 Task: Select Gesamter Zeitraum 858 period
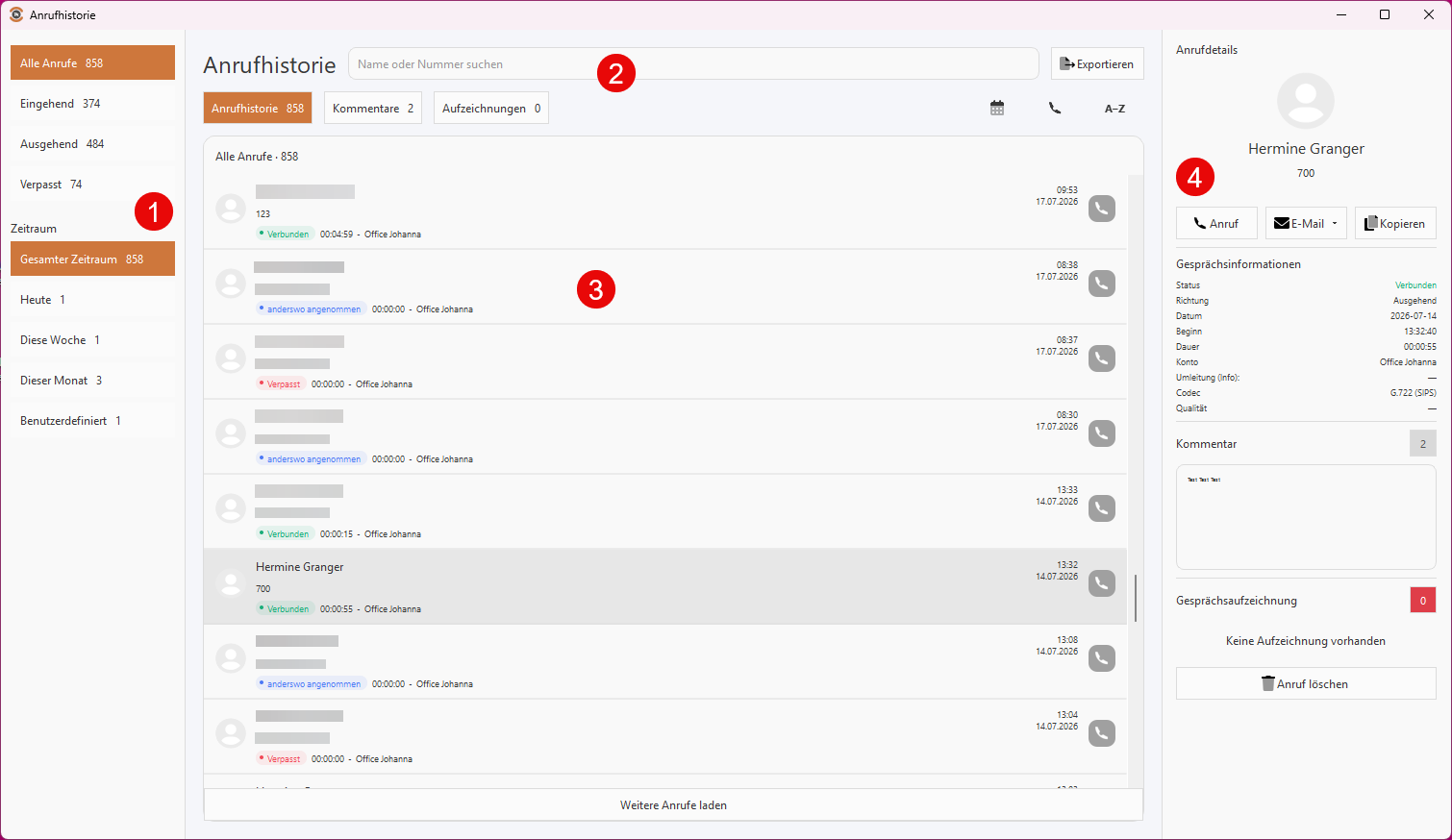pyautogui.click(x=92, y=259)
